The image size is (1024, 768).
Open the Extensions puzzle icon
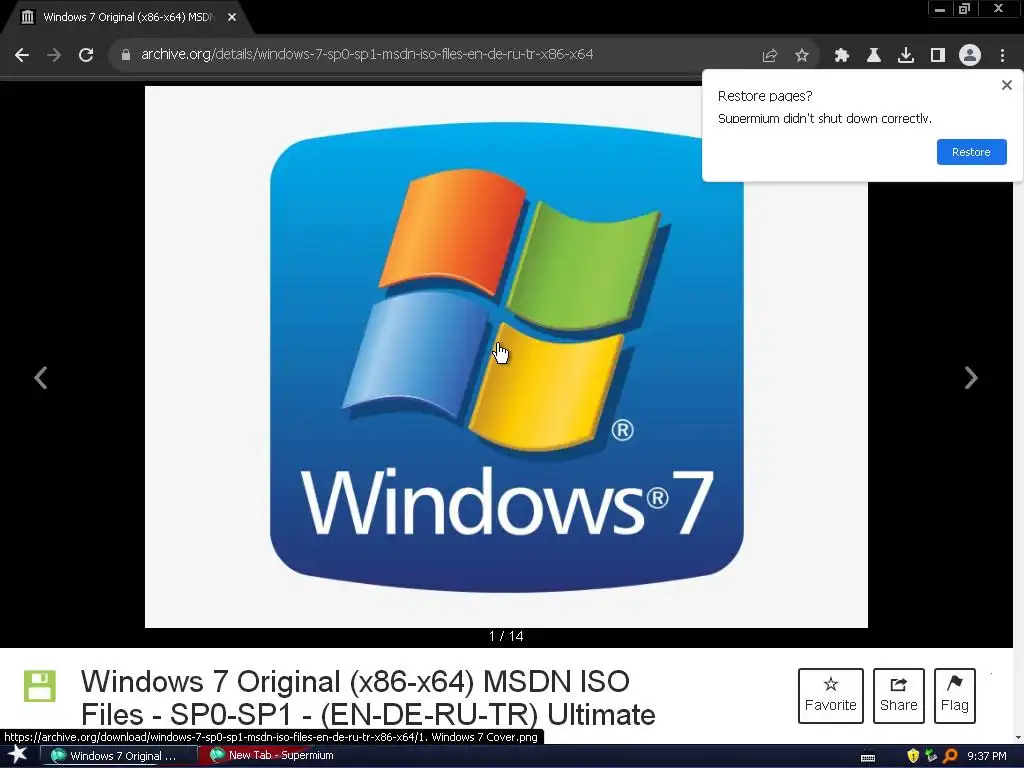841,56
